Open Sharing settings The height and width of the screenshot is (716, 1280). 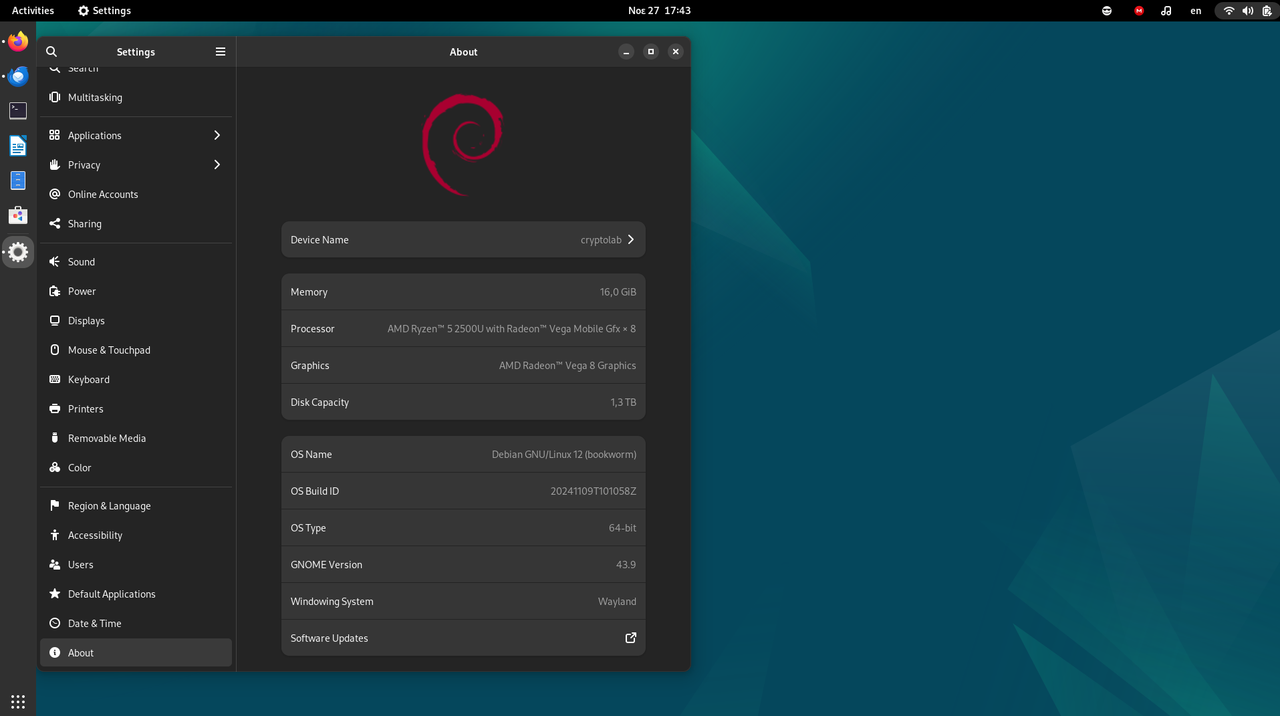136,224
